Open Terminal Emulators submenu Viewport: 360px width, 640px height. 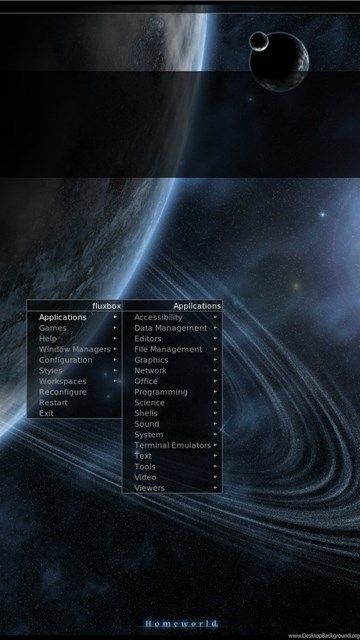click(172, 445)
